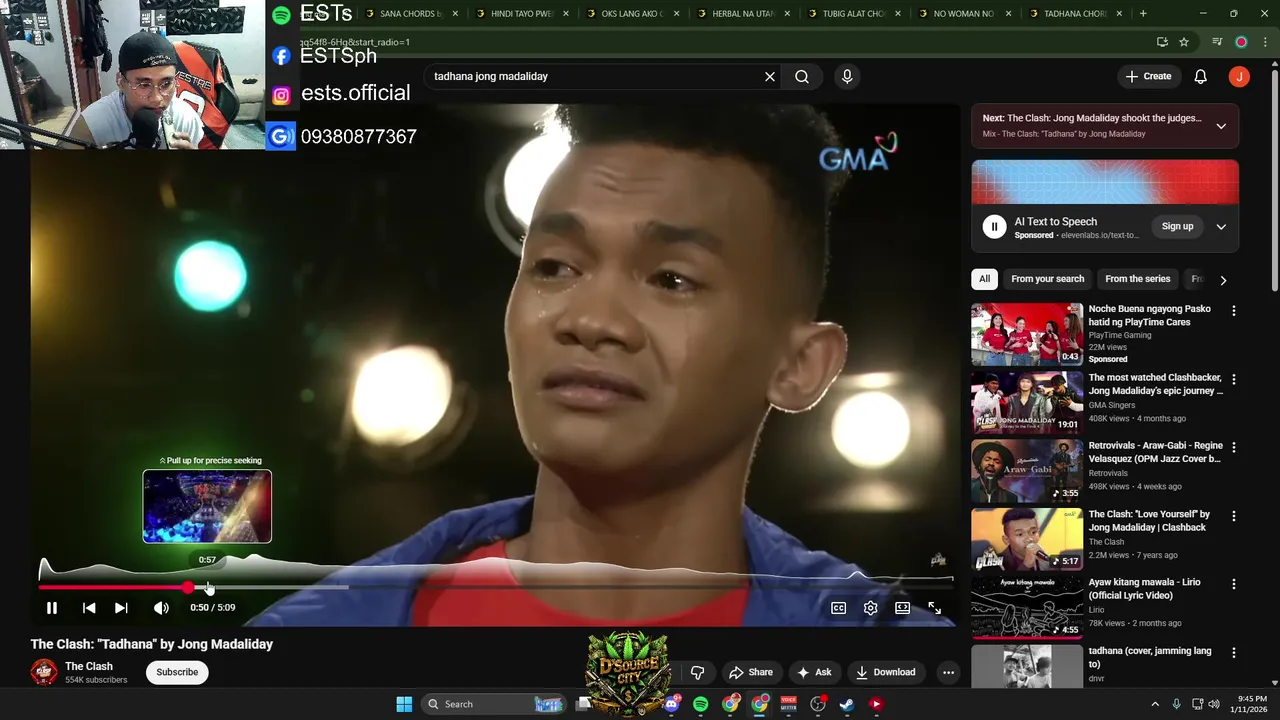This screenshot has height=720, width=1280.
Task: Mute the video volume
Action: (161, 608)
